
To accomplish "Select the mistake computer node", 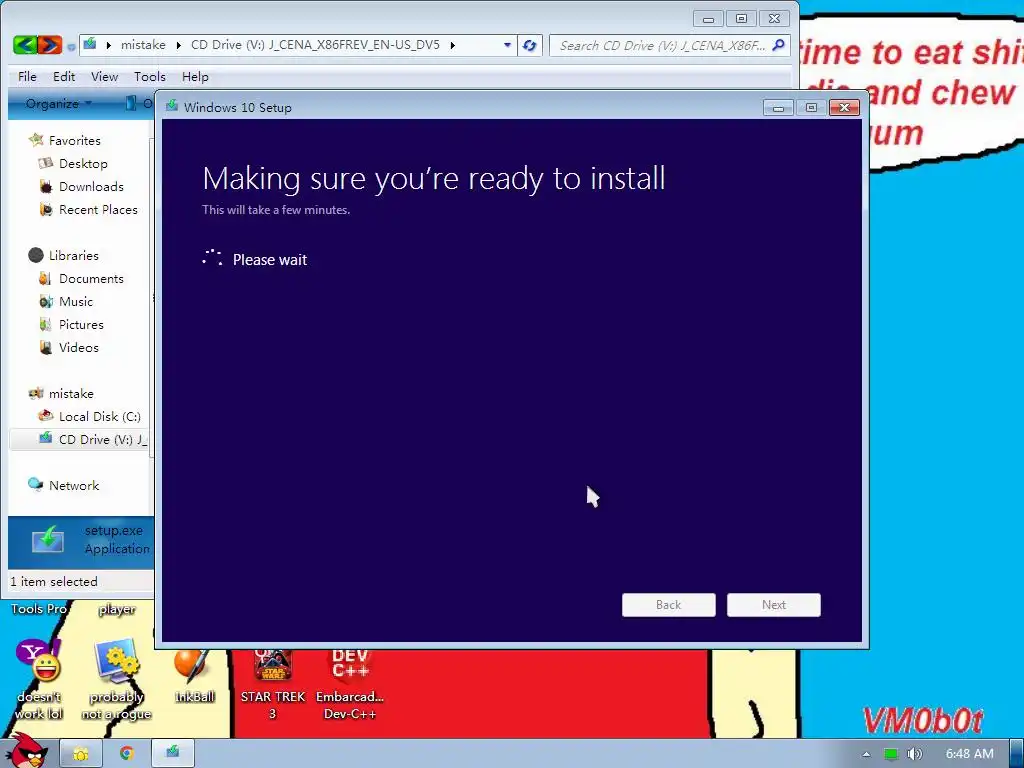I will [71, 393].
